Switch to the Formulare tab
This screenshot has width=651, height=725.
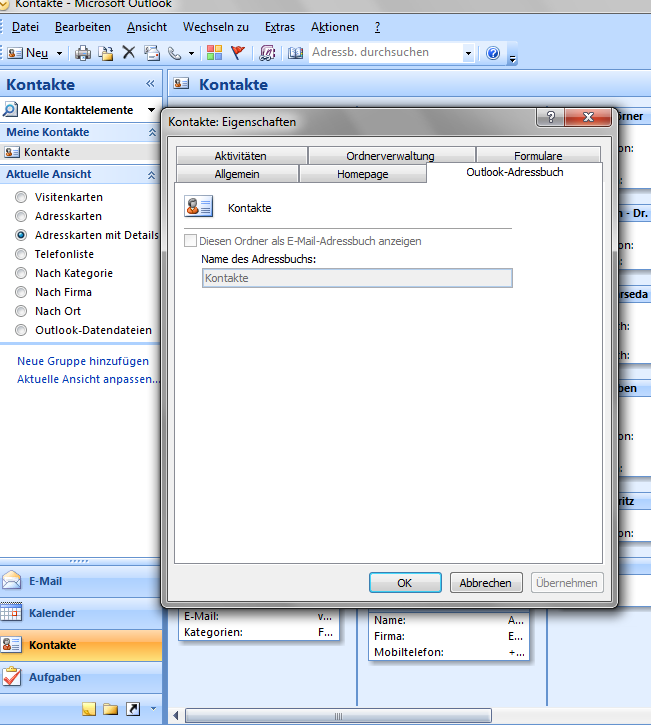point(538,156)
